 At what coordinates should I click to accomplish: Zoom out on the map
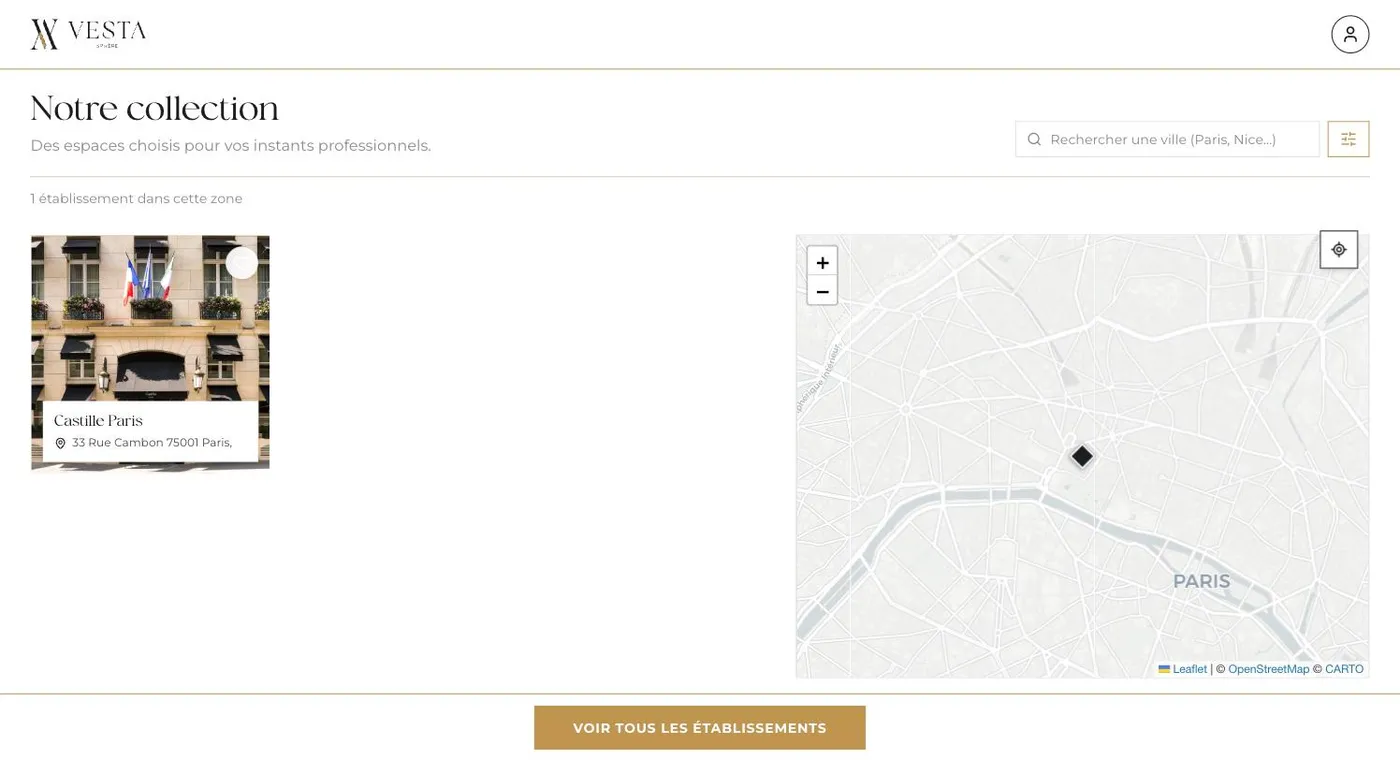click(x=822, y=291)
